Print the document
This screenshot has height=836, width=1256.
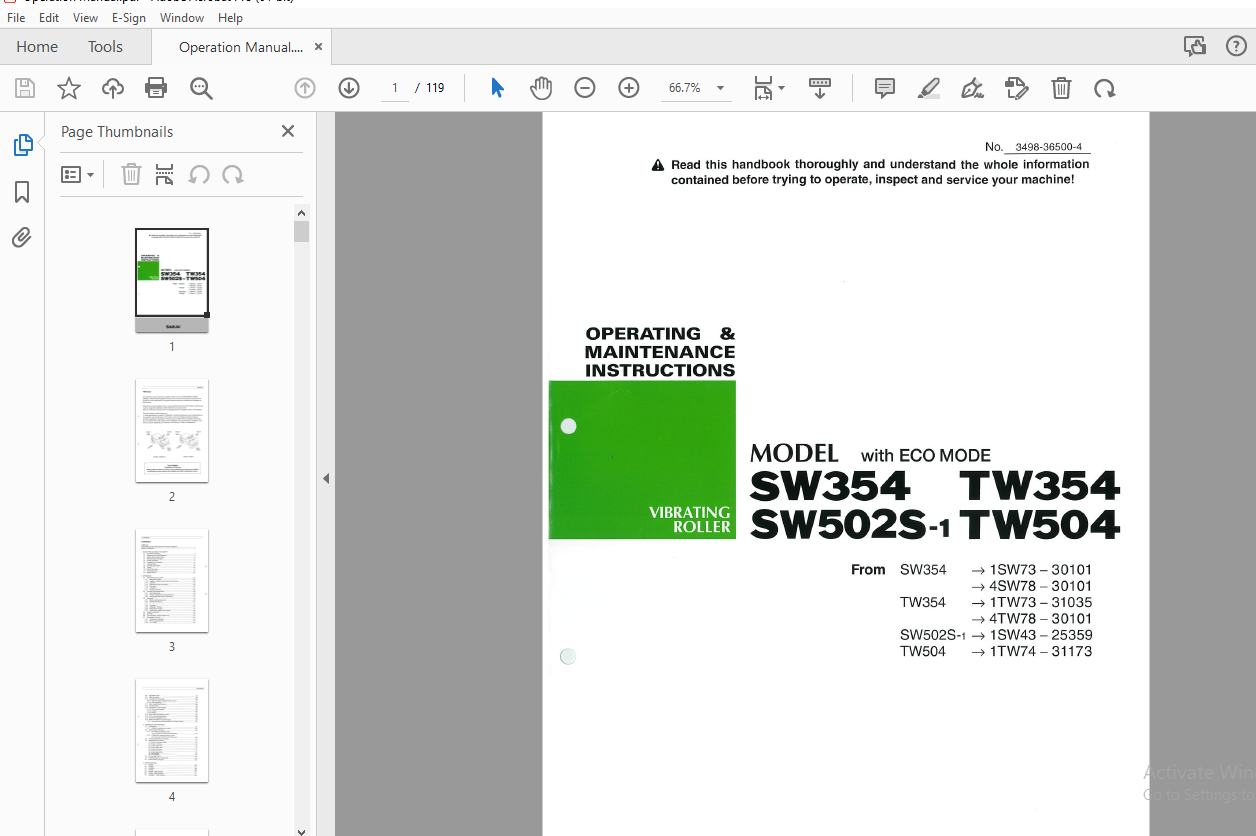click(156, 88)
